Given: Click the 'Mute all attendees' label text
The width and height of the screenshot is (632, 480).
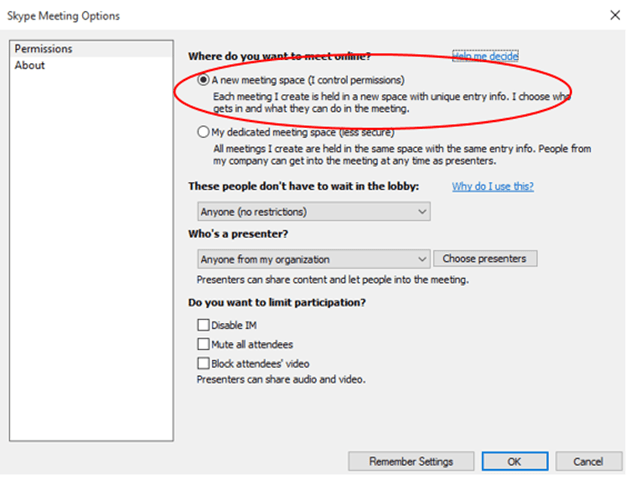Looking at the screenshot, I should pyautogui.click(x=252, y=345).
